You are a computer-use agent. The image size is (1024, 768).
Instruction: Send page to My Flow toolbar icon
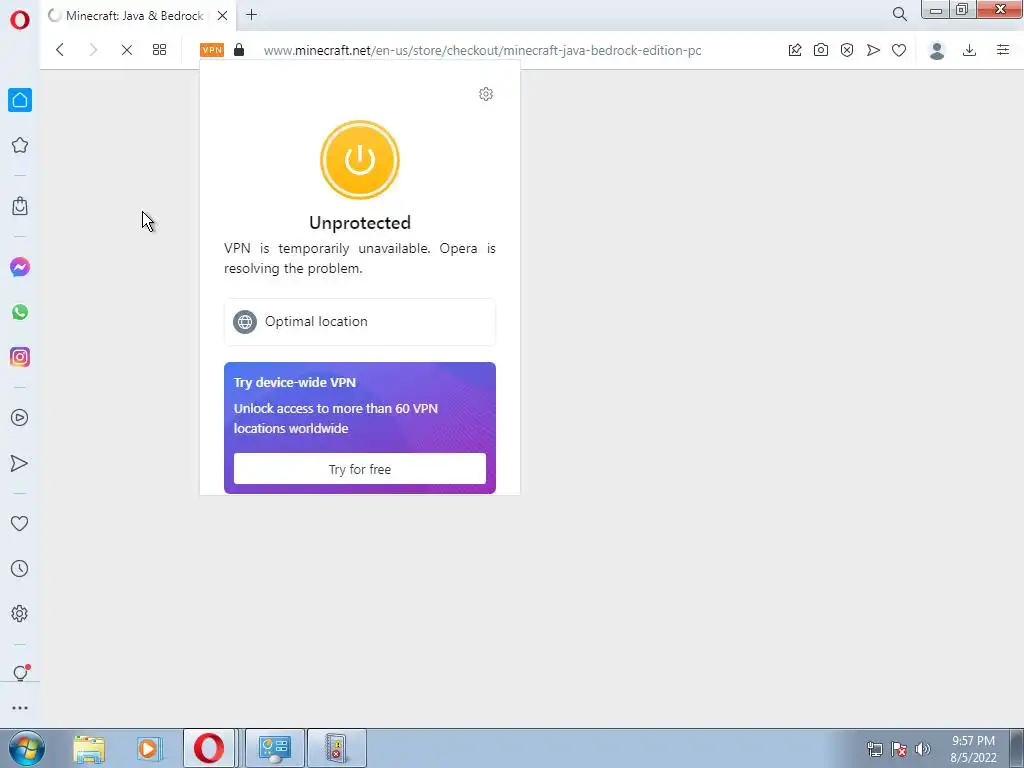(x=873, y=50)
